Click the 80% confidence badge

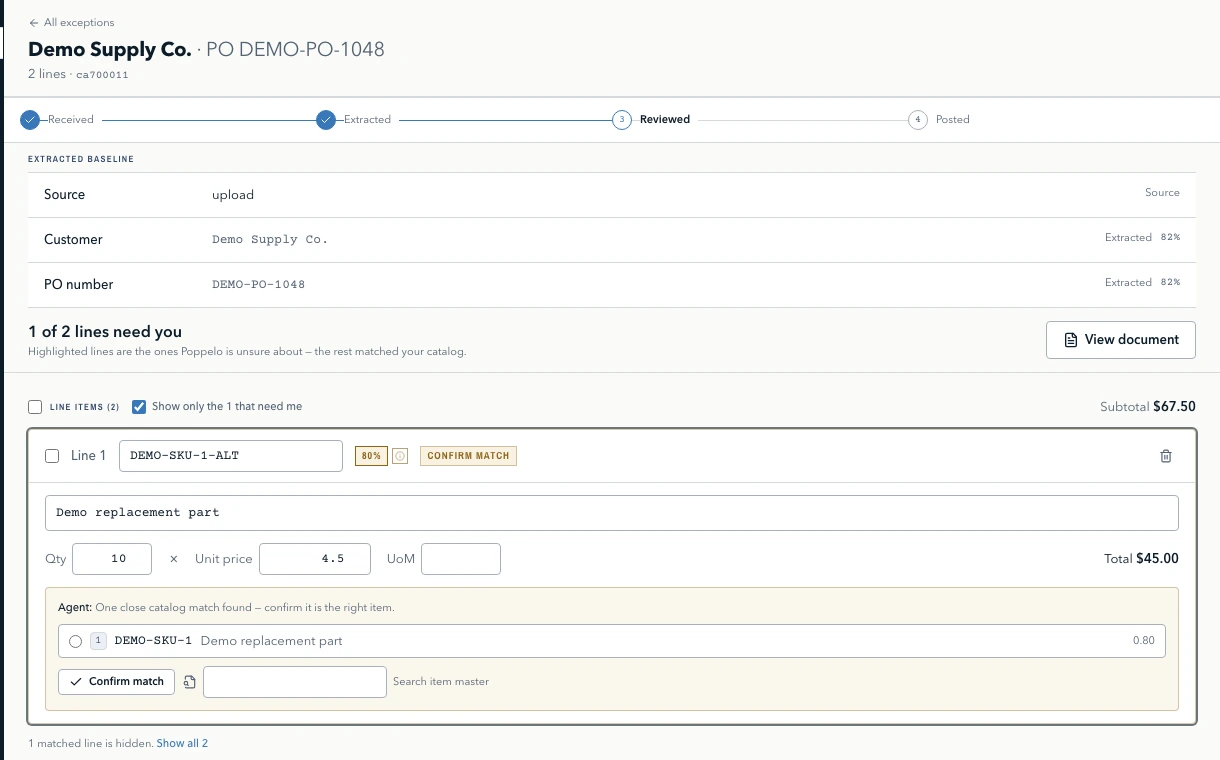tap(371, 456)
